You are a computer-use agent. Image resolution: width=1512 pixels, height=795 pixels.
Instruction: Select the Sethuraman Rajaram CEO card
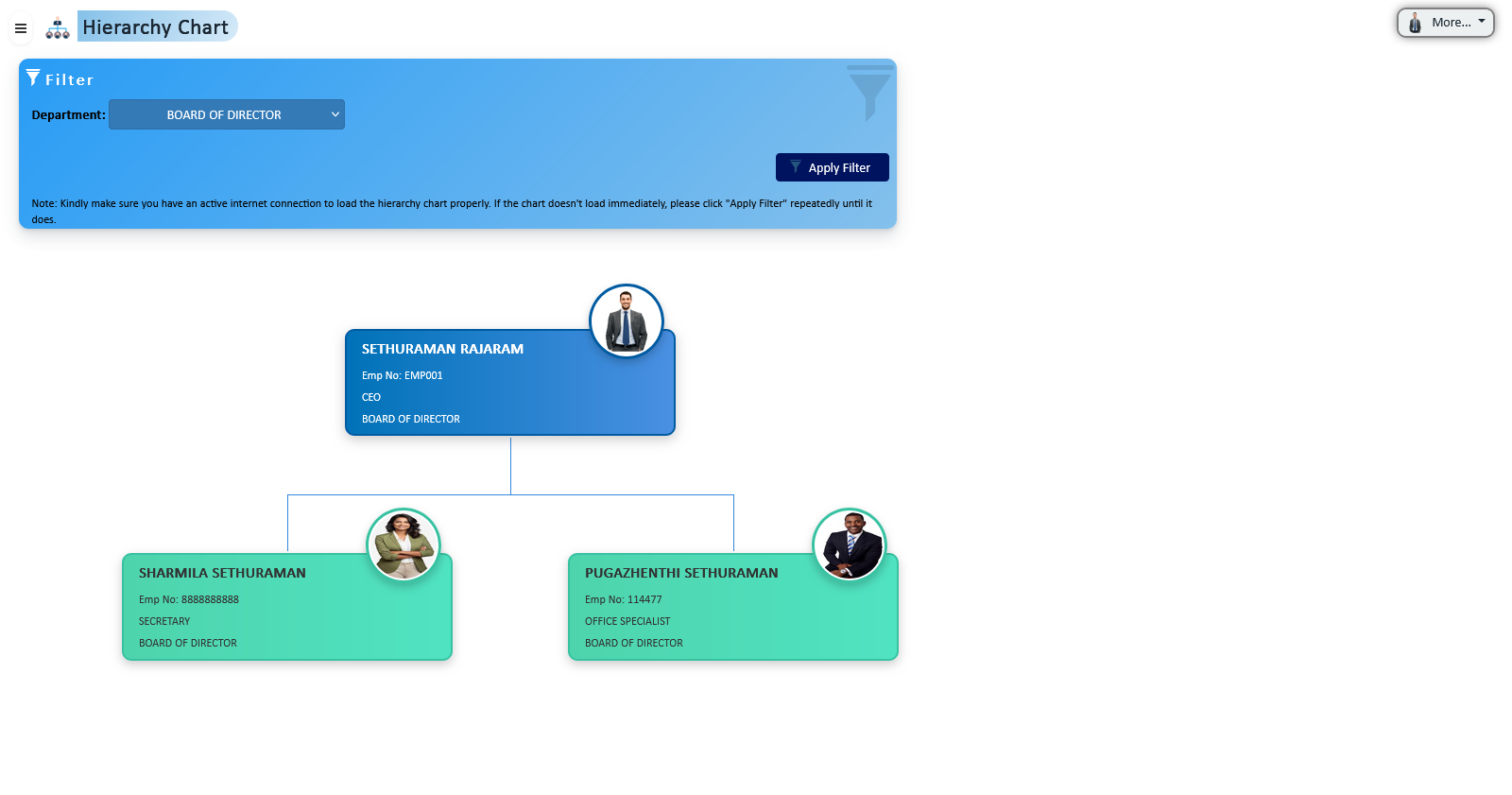tap(472, 397)
